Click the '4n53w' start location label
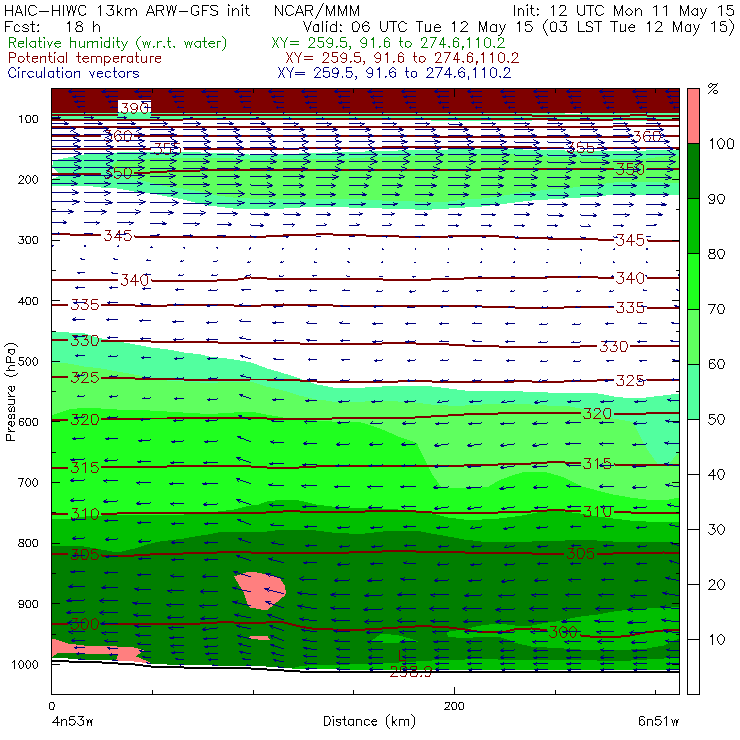The width and height of the screenshot is (740, 740). (72, 722)
